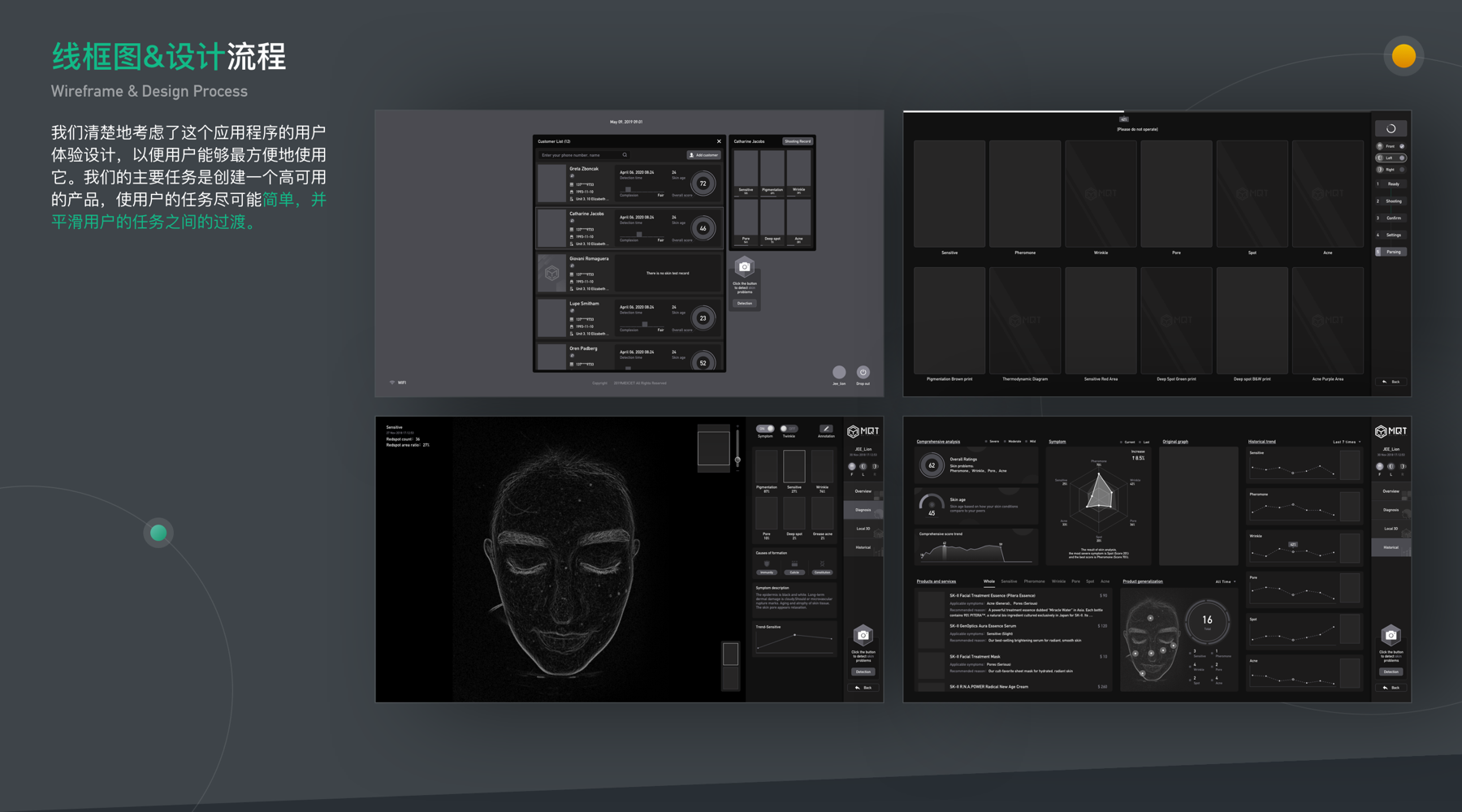Select customer Greta Zboncak row
The height and width of the screenshot is (812, 1462).
click(x=629, y=184)
